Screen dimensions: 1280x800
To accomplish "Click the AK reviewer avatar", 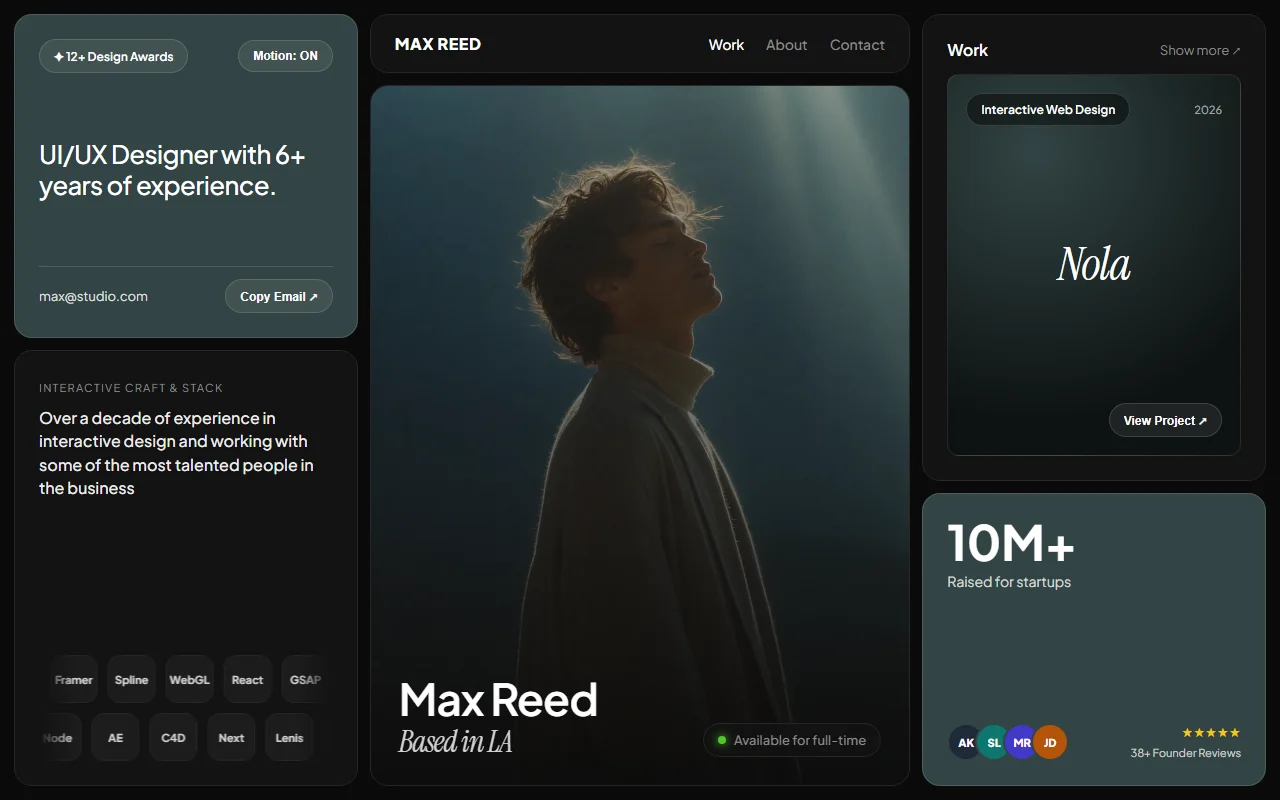I will pos(965,742).
